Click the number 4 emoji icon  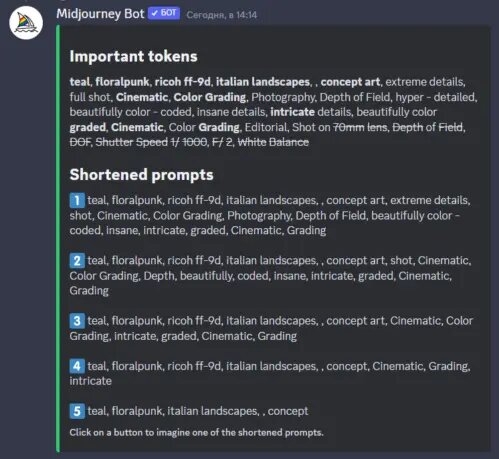[77, 366]
